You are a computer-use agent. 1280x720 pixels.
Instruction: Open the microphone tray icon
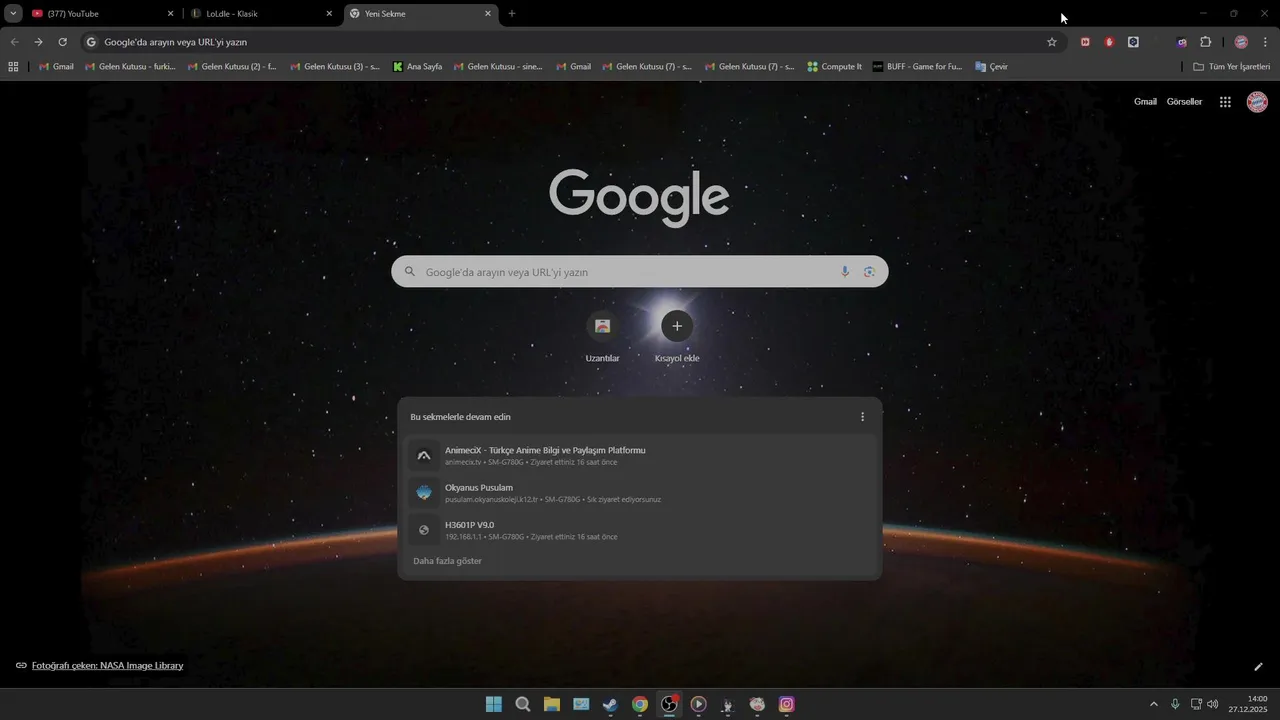click(x=1175, y=704)
